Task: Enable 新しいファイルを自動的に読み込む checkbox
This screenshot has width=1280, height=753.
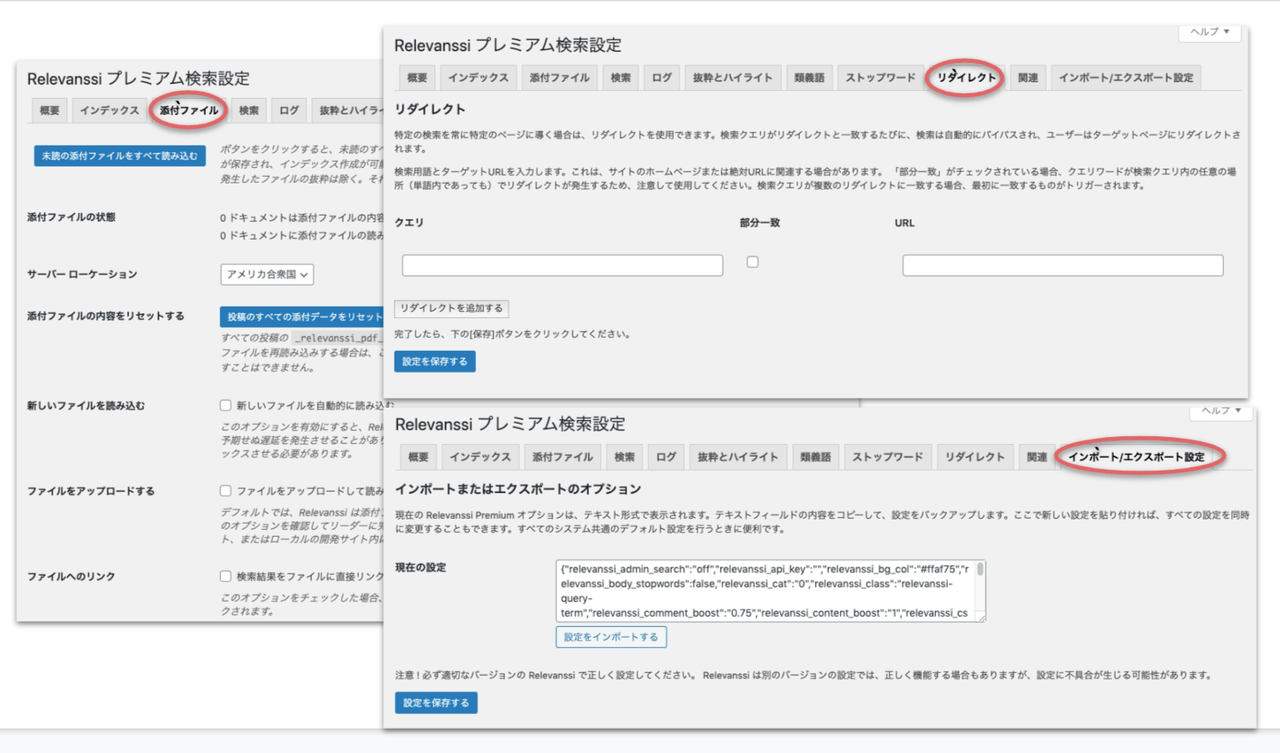Action: tap(226, 406)
